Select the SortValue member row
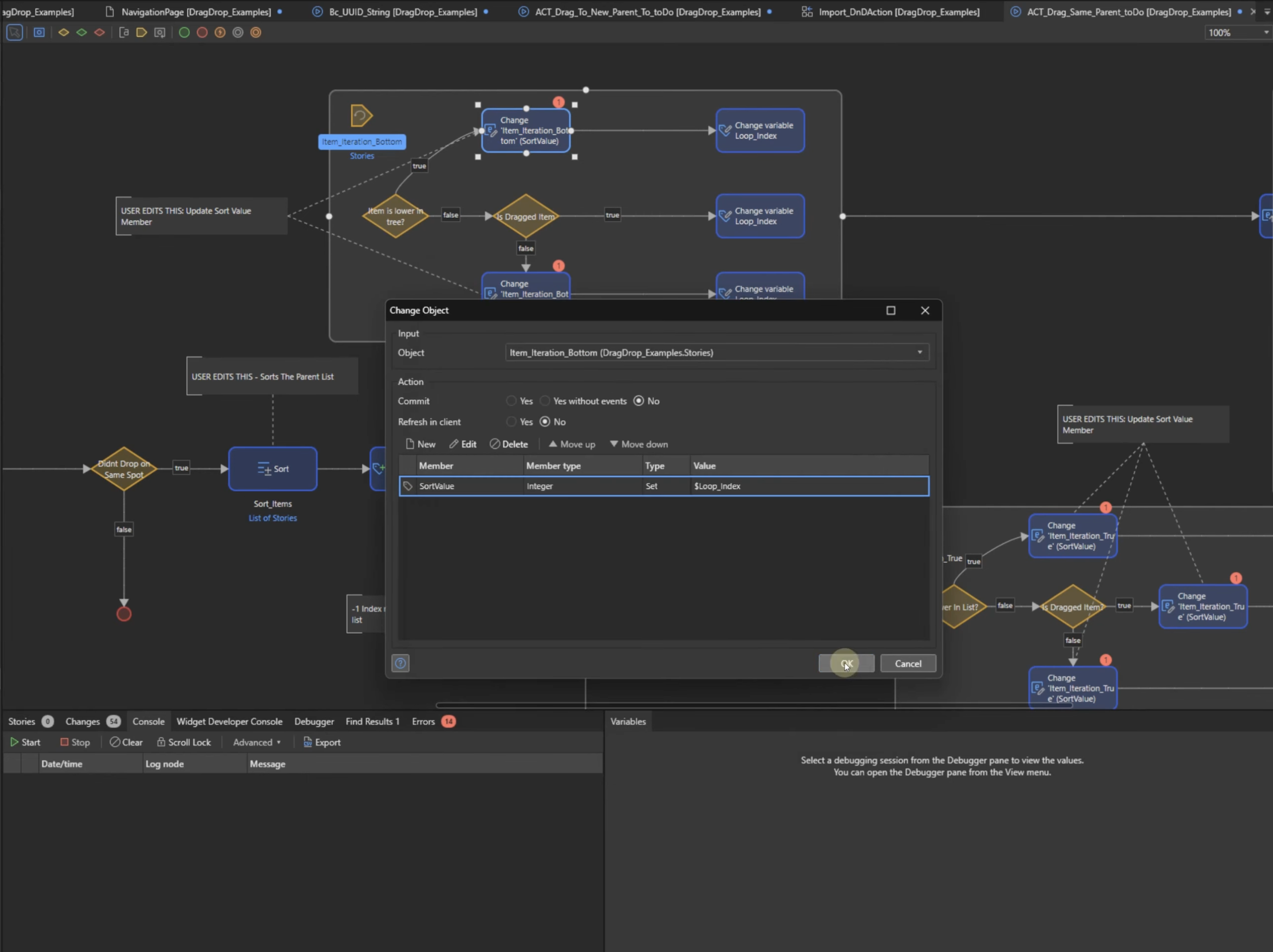This screenshot has width=1273, height=952. pyautogui.click(x=664, y=486)
